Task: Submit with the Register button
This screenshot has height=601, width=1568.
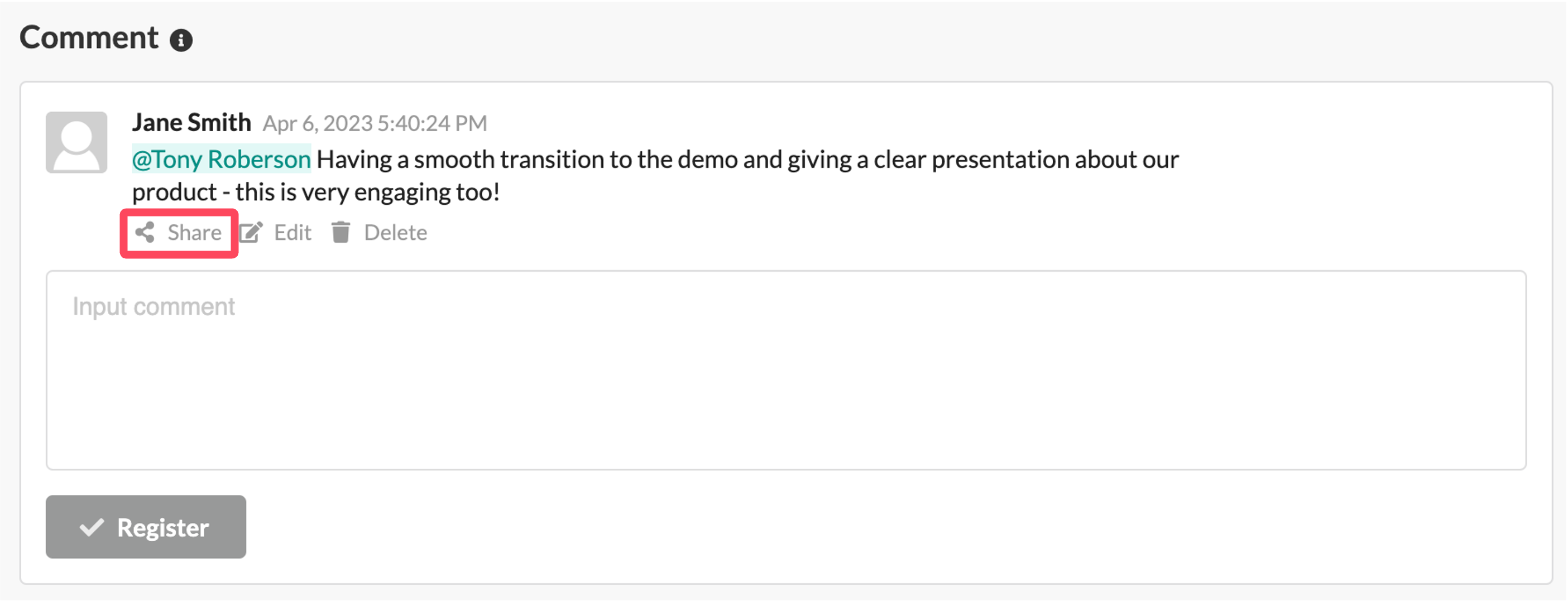Action: 146,527
